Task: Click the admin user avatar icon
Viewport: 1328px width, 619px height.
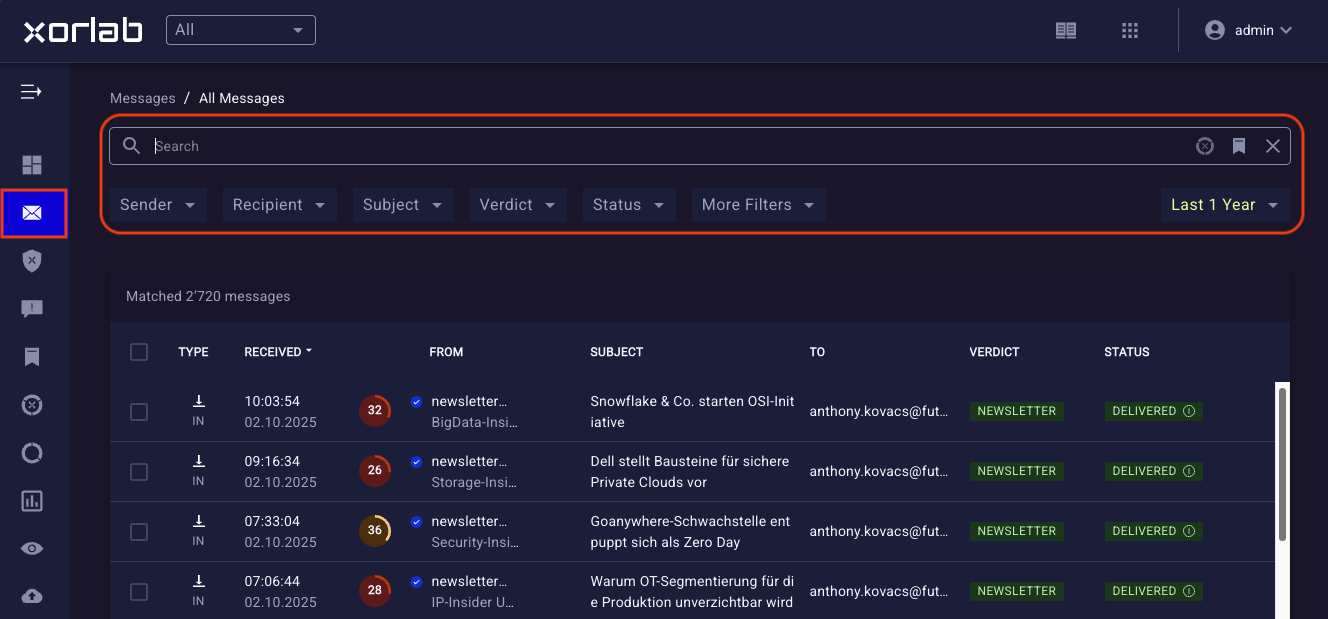Action: click(x=1215, y=30)
